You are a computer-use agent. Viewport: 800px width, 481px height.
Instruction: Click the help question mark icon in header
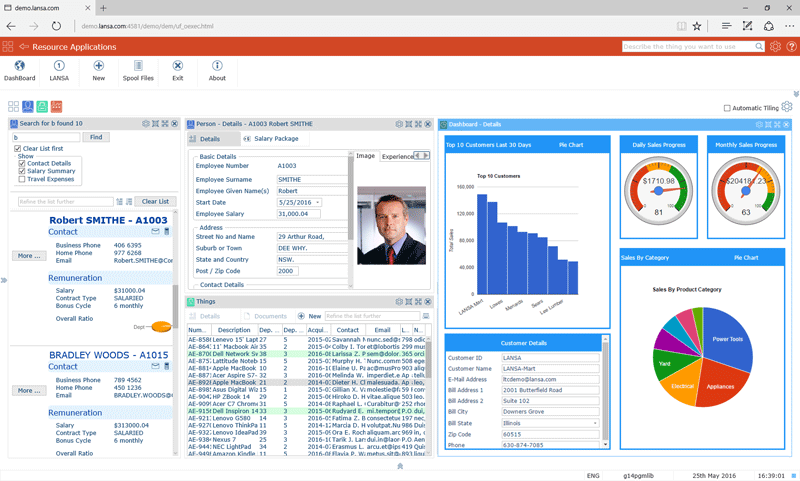click(792, 46)
